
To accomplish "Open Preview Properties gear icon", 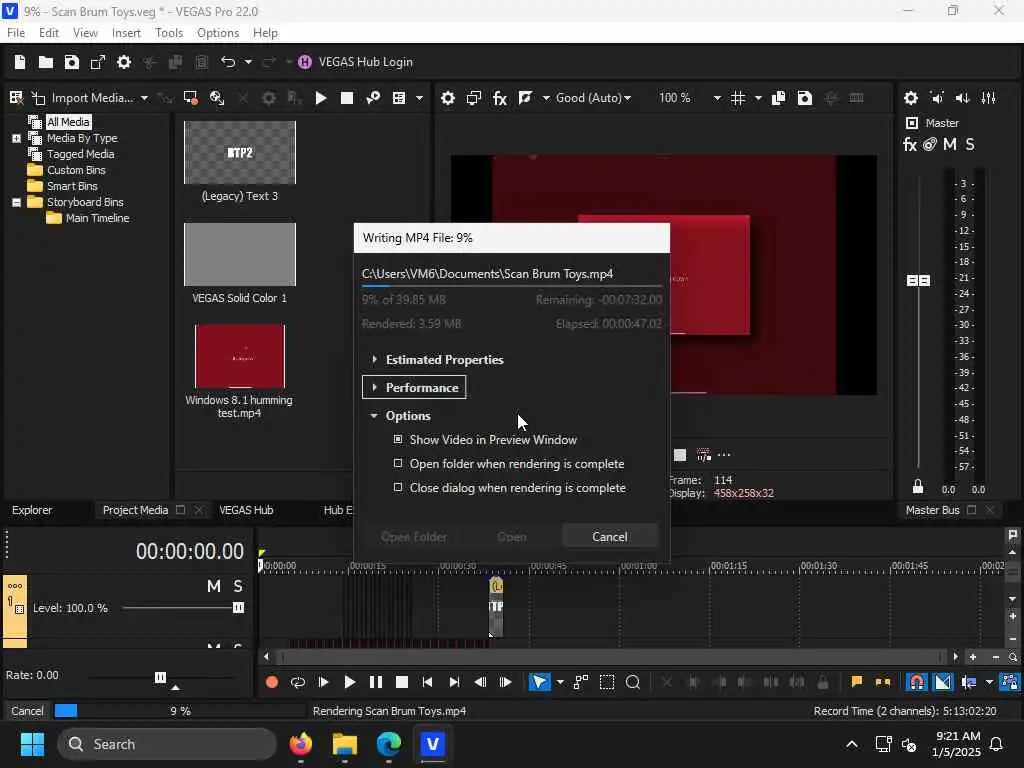I will coord(447,98).
